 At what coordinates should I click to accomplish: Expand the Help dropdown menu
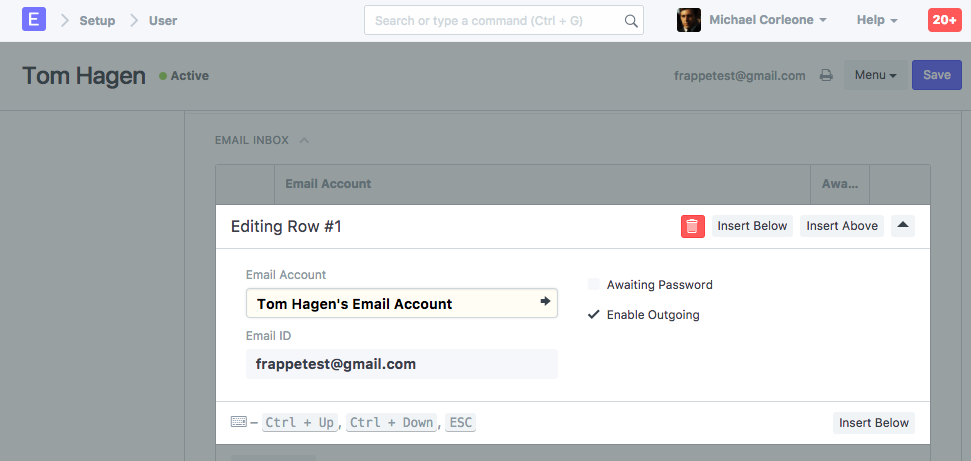click(877, 20)
